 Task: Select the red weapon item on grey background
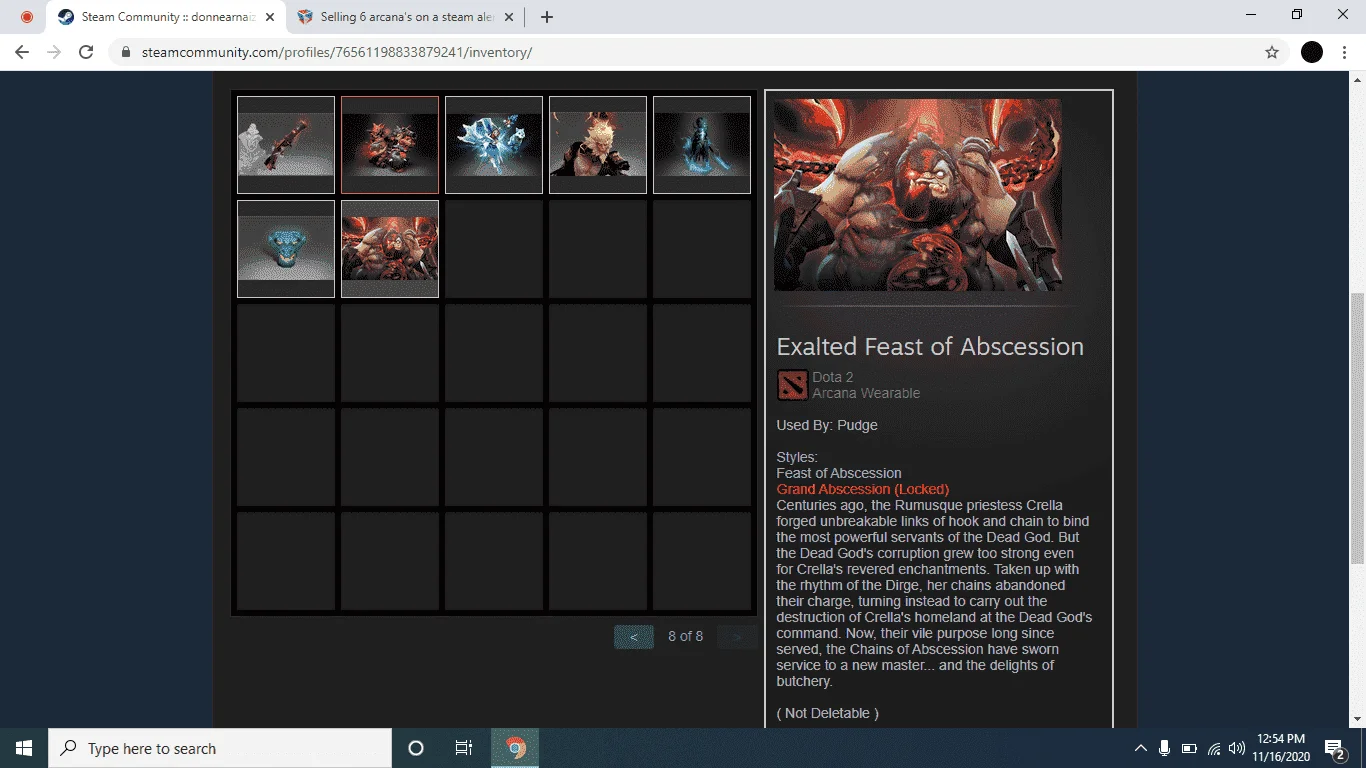[286, 145]
